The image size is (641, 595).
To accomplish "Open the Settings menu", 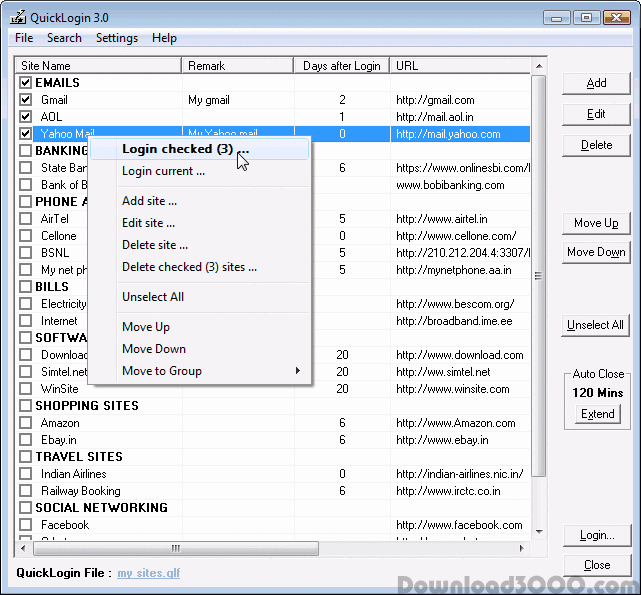I will point(117,38).
